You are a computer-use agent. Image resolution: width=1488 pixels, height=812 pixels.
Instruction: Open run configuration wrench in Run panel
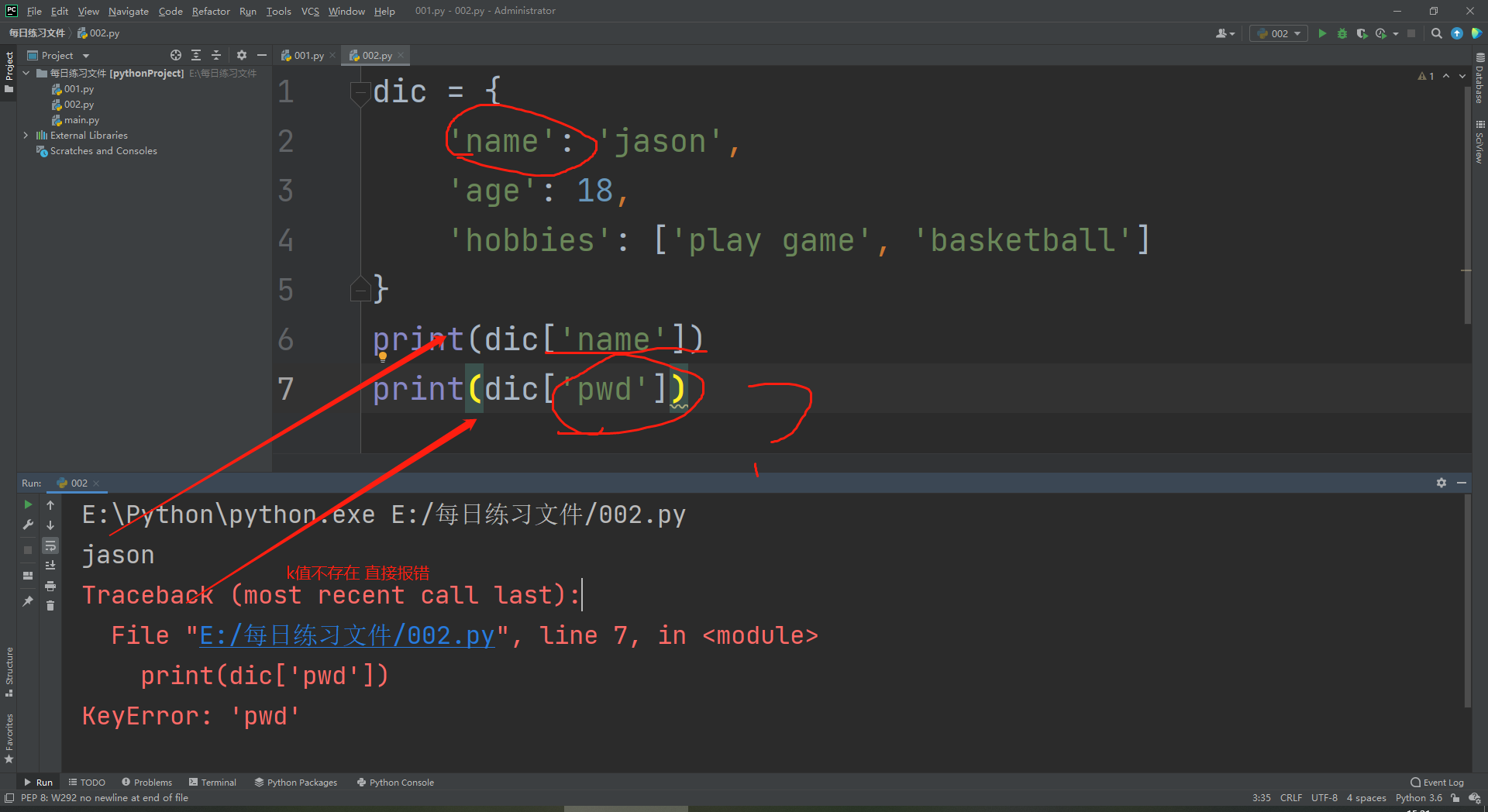(x=28, y=525)
